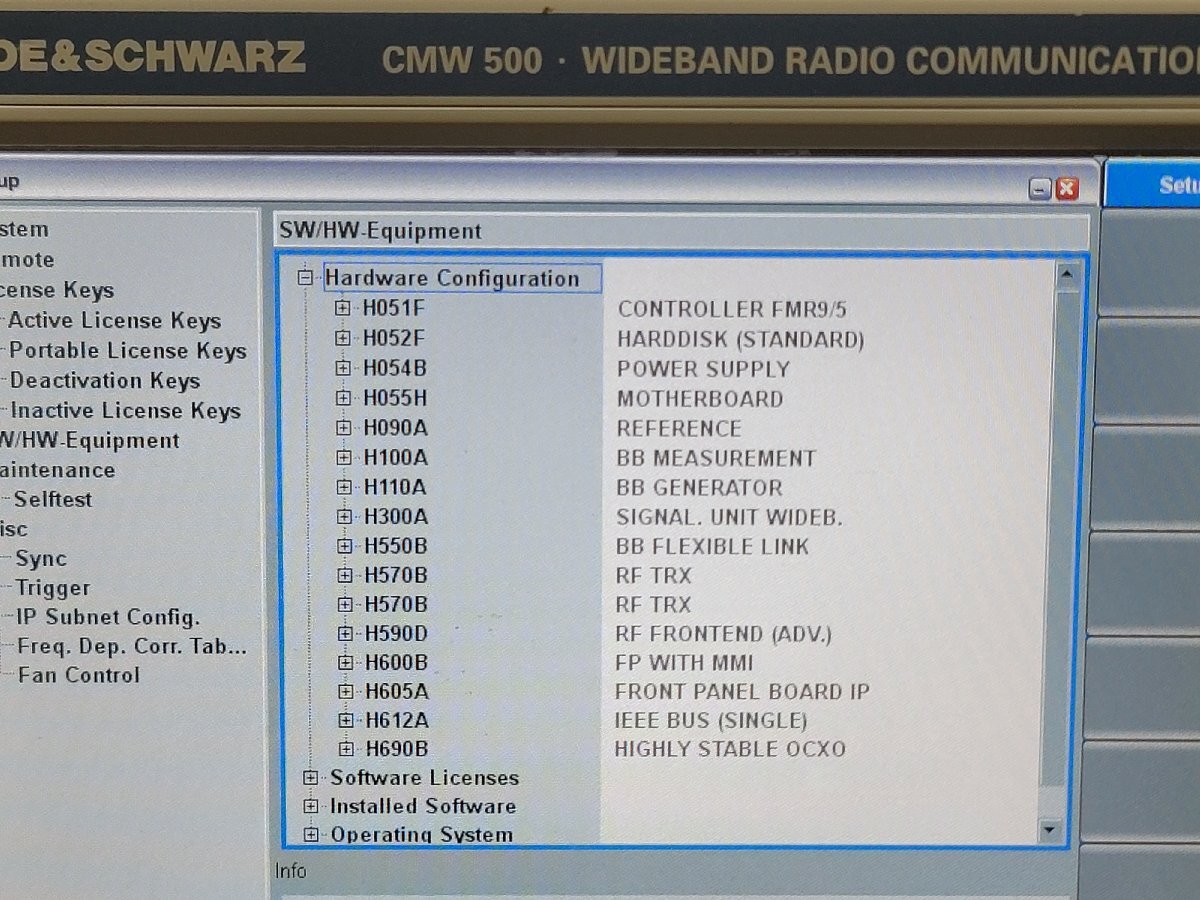The width and height of the screenshot is (1200, 900).
Task: Expand the H612A IEEE BUS node
Action: pos(346,719)
